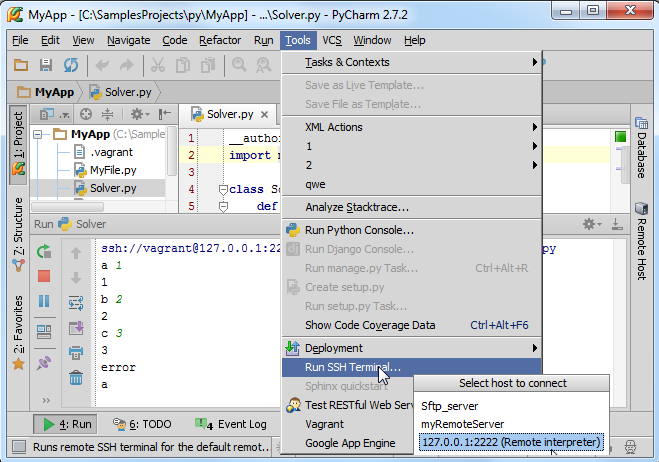
Task: Click the Undo arrow icon
Action: [x=102, y=65]
